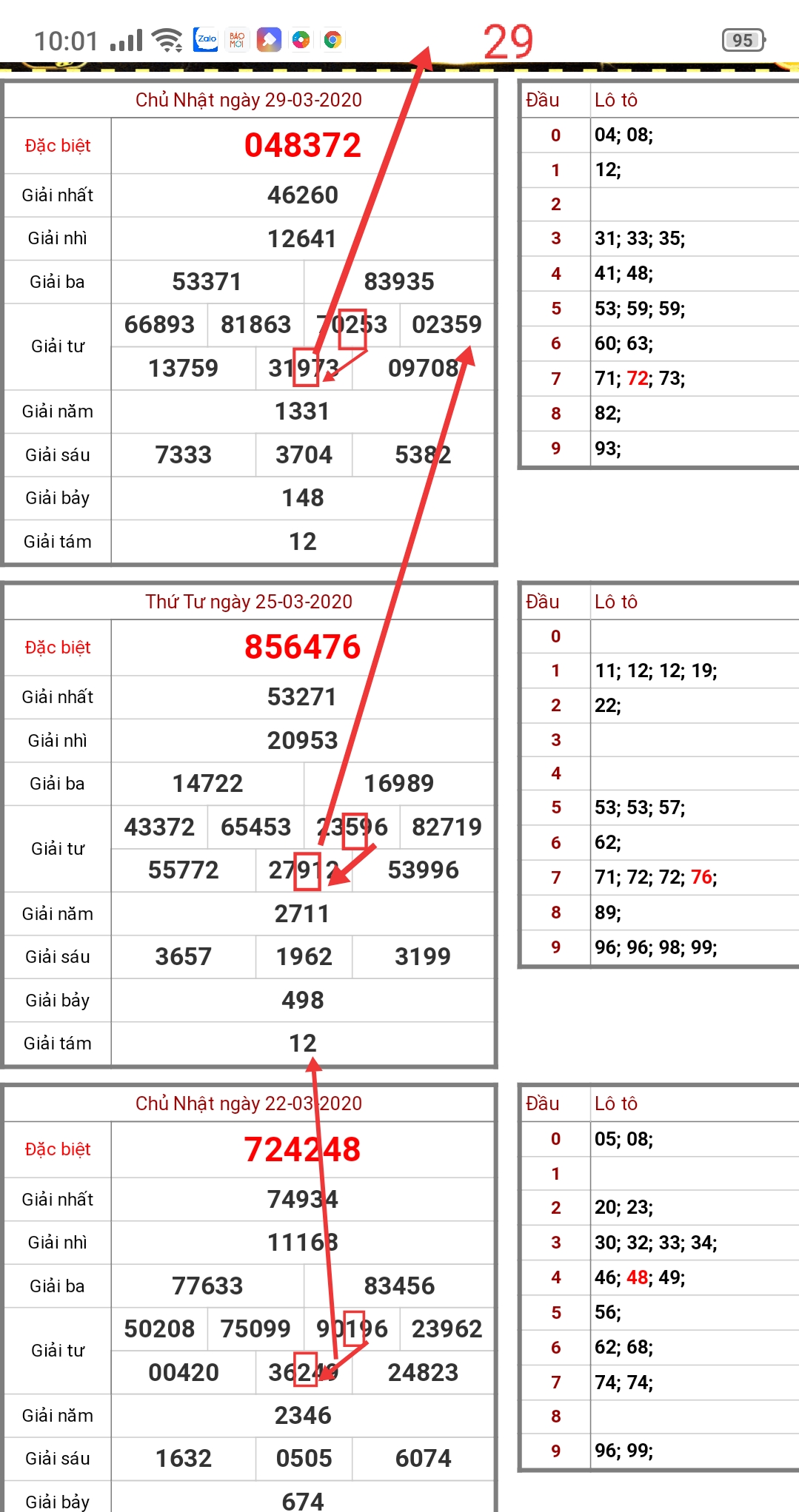The image size is (799, 1512).
Task: Tap the purple paintbrush app notification icon
Action: [269, 40]
